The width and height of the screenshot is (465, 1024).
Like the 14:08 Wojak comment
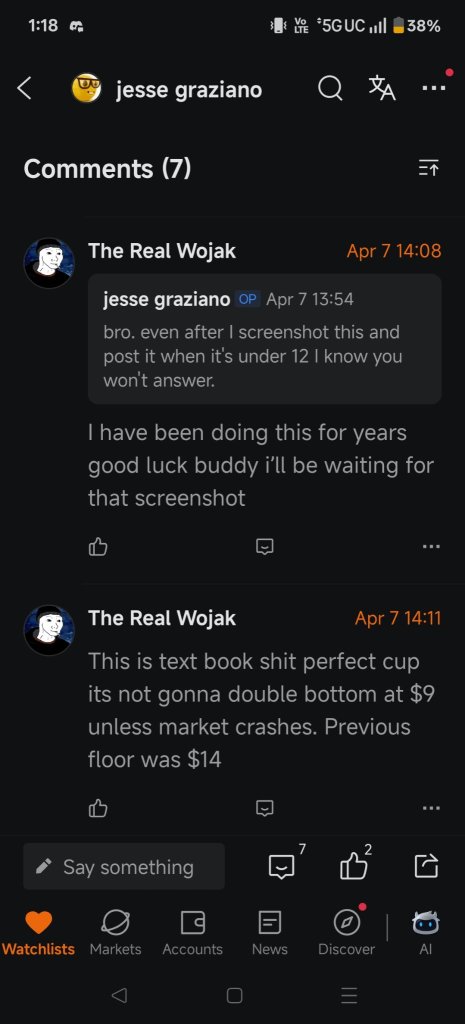point(98,546)
